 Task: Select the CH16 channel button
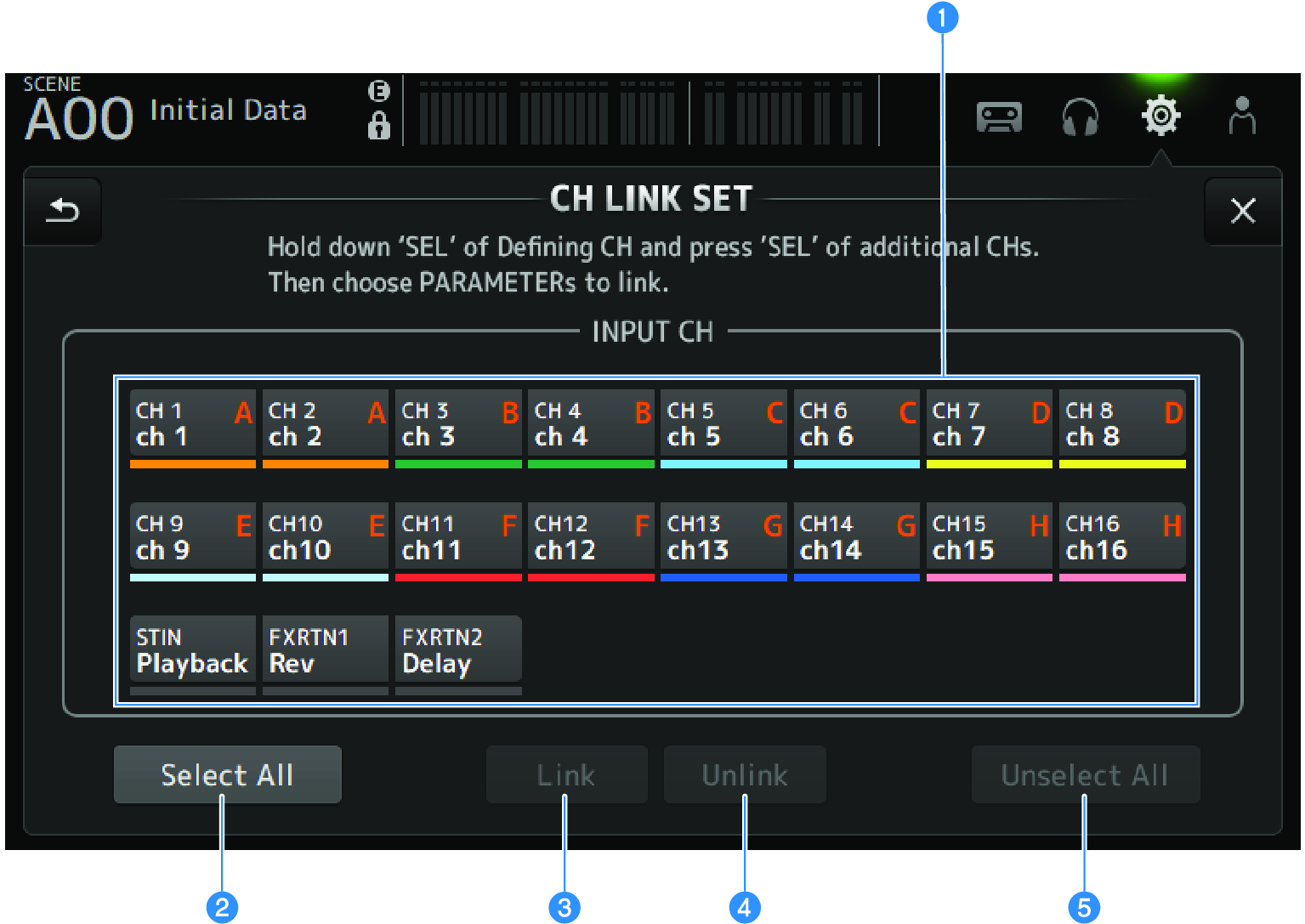click(1121, 537)
